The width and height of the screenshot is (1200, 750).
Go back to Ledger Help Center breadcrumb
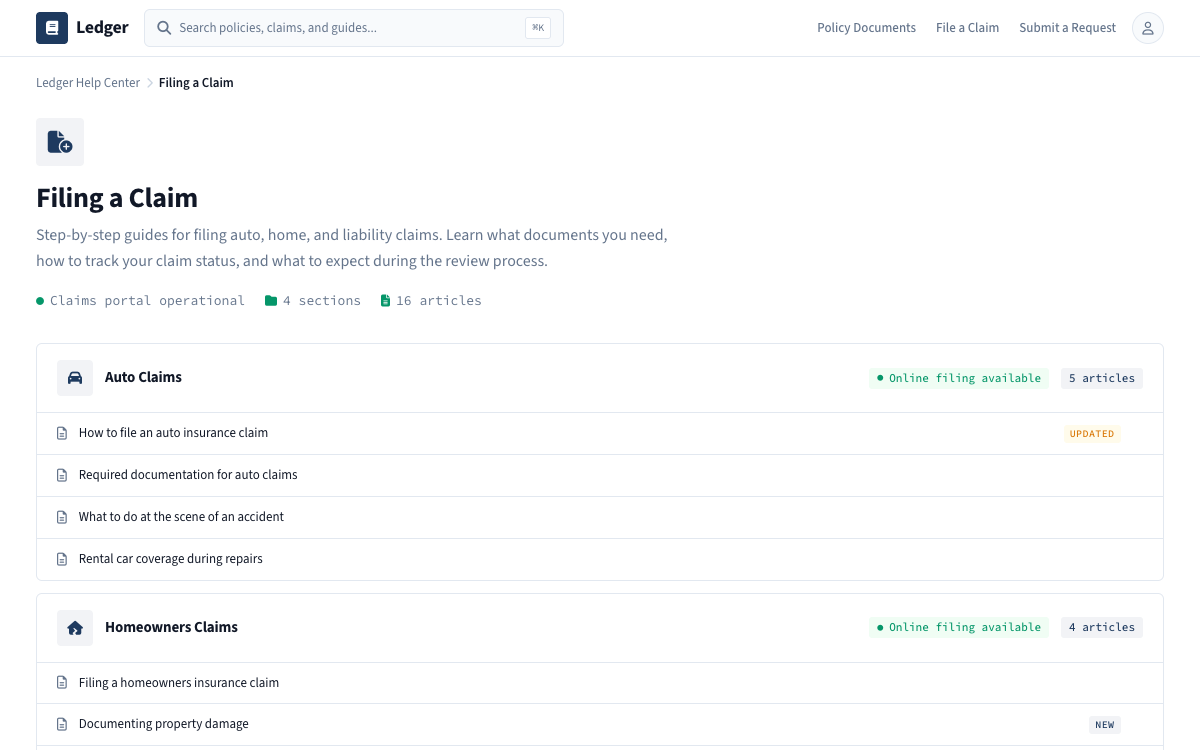[88, 83]
